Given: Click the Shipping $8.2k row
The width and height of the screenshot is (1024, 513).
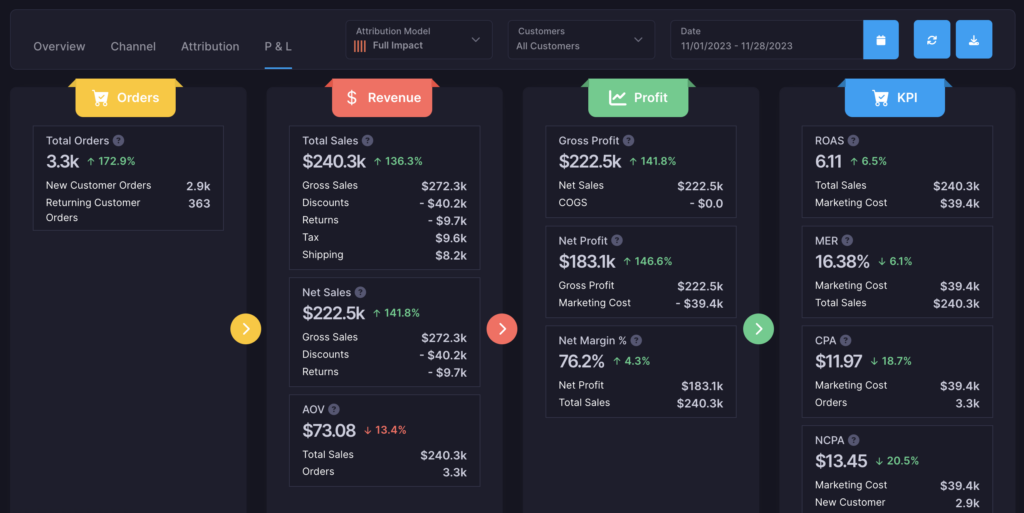Looking at the screenshot, I should (x=384, y=255).
